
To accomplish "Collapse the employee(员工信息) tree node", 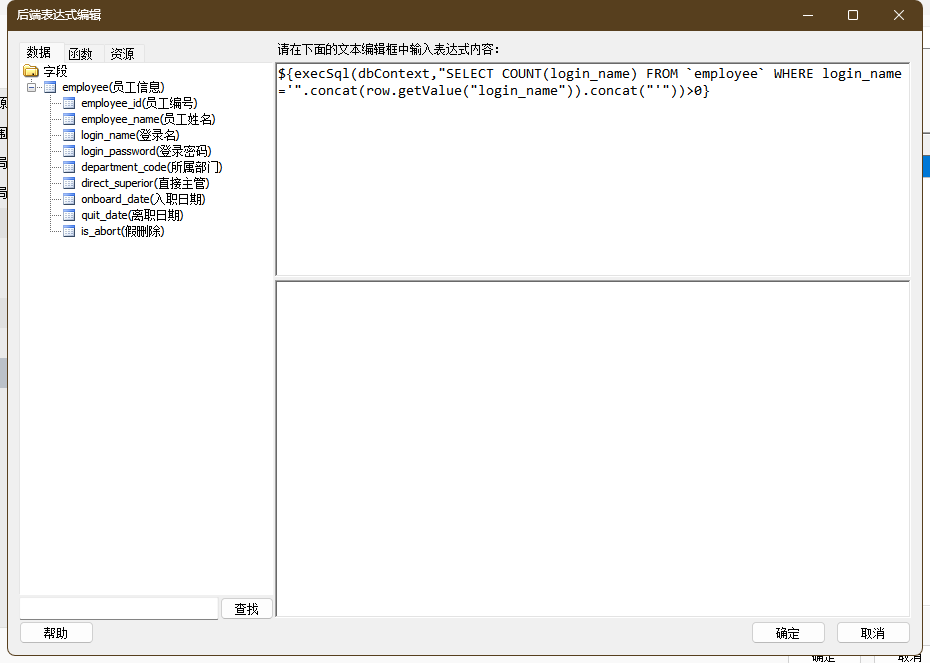I will pos(32,87).
